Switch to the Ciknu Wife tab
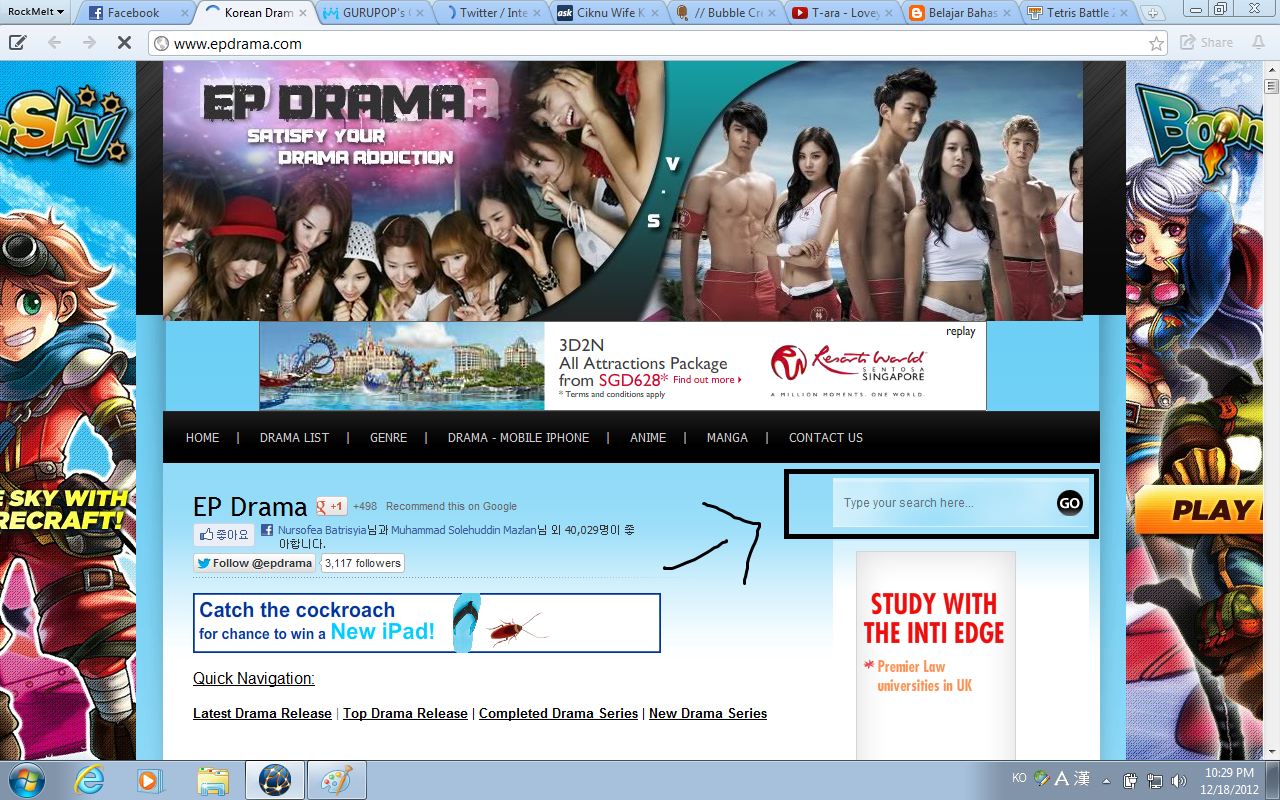This screenshot has width=1280, height=800. [610, 13]
